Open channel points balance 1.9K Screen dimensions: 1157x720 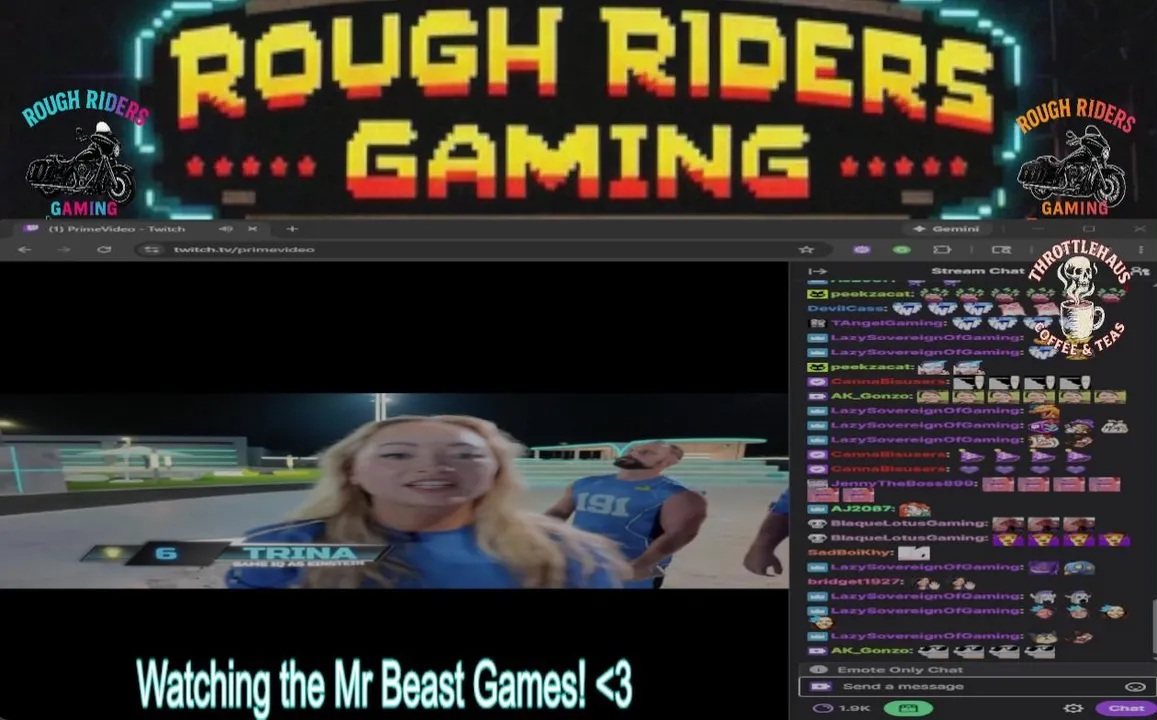(843, 708)
